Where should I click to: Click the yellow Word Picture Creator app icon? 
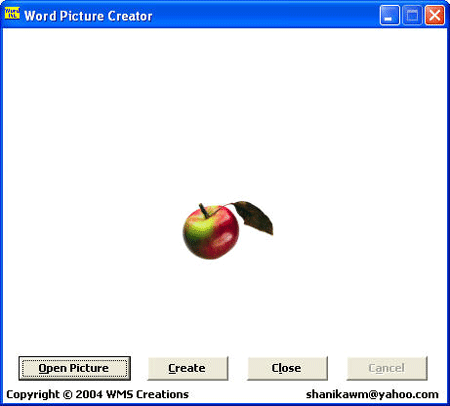tap(12, 14)
